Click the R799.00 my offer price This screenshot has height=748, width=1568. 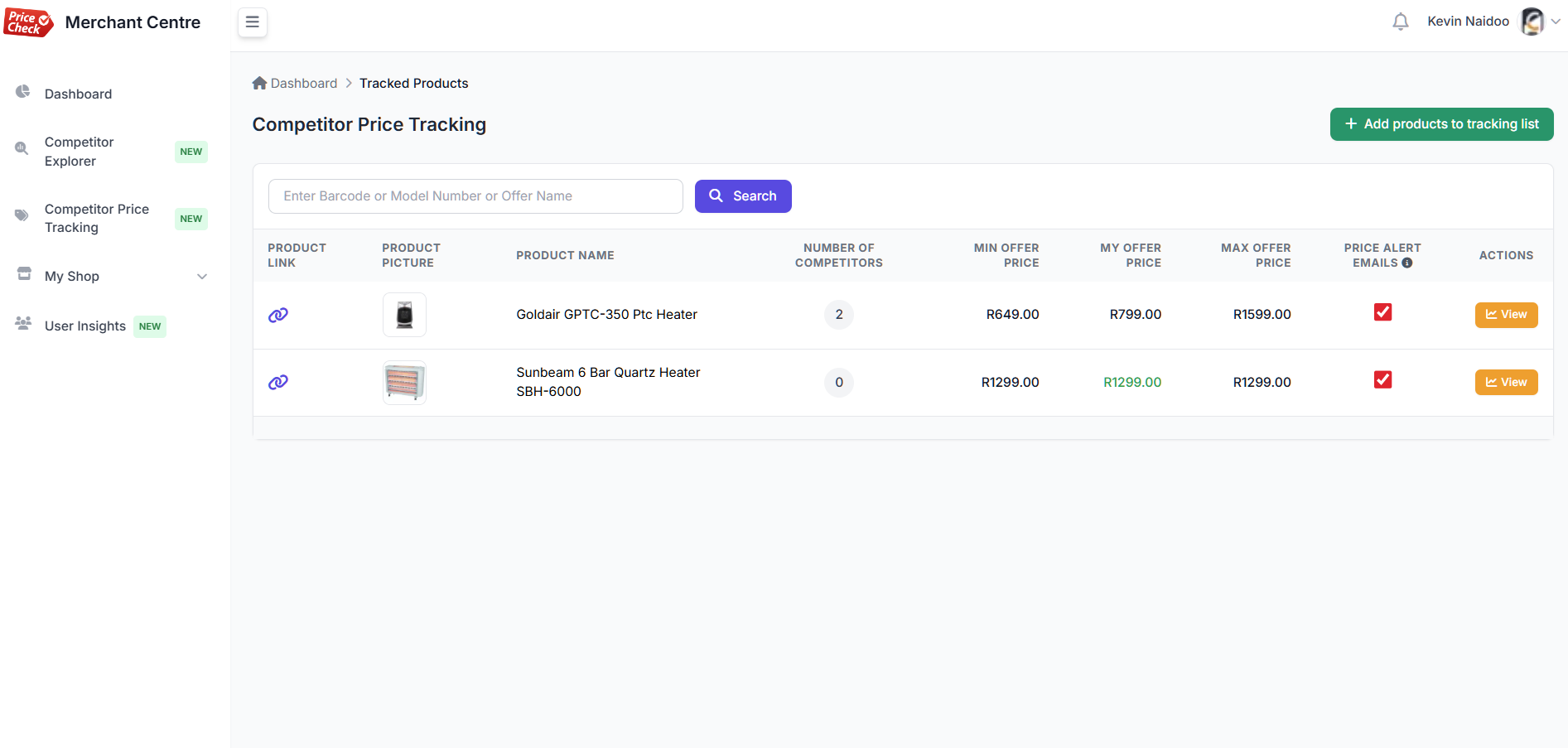[1135, 315]
